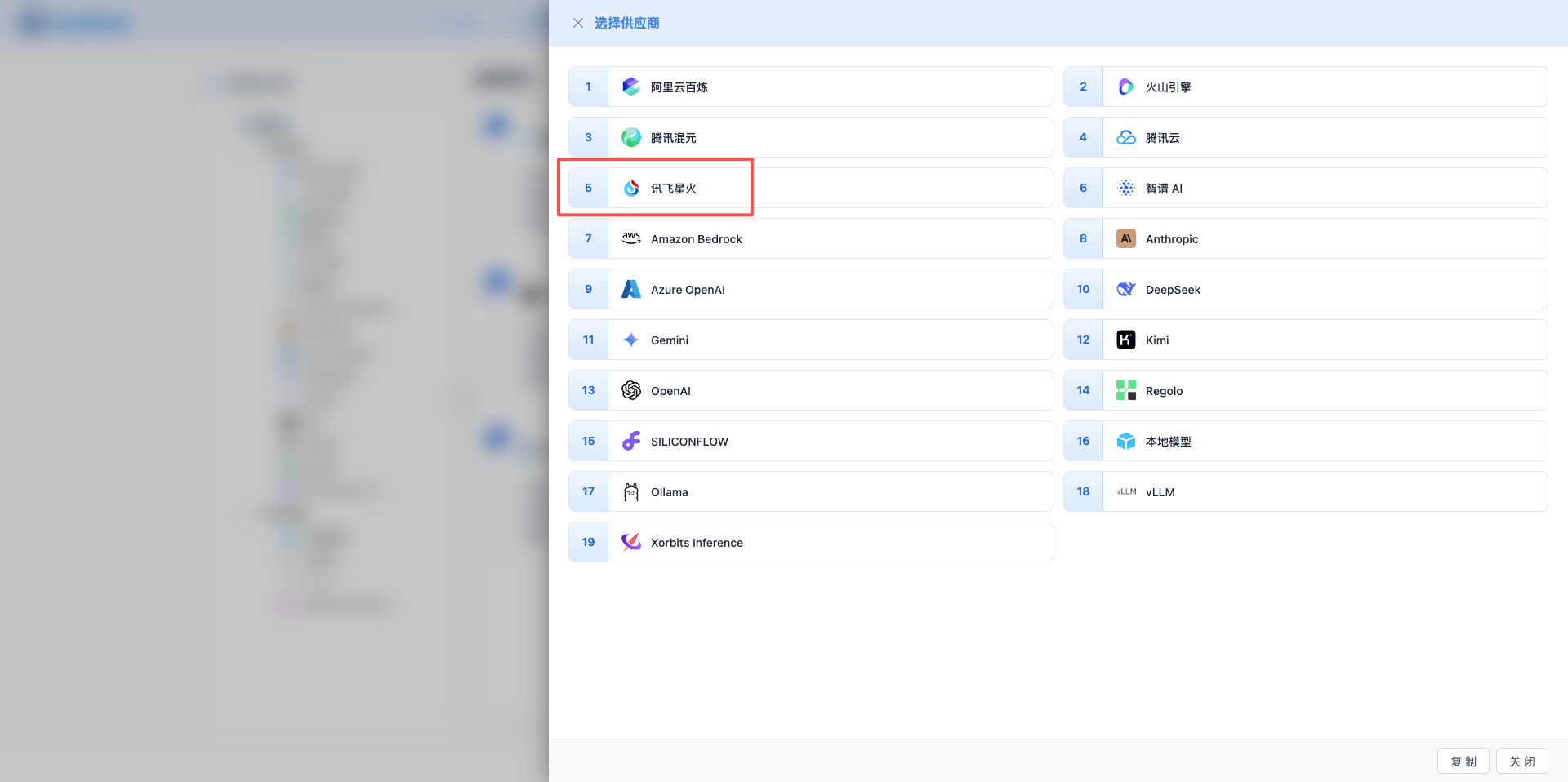Pick the 本地模型 local model option

1168,442
